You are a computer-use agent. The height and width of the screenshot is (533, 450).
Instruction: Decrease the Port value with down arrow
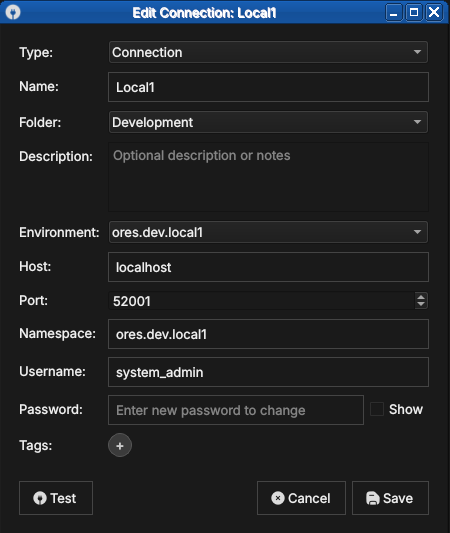point(421,305)
